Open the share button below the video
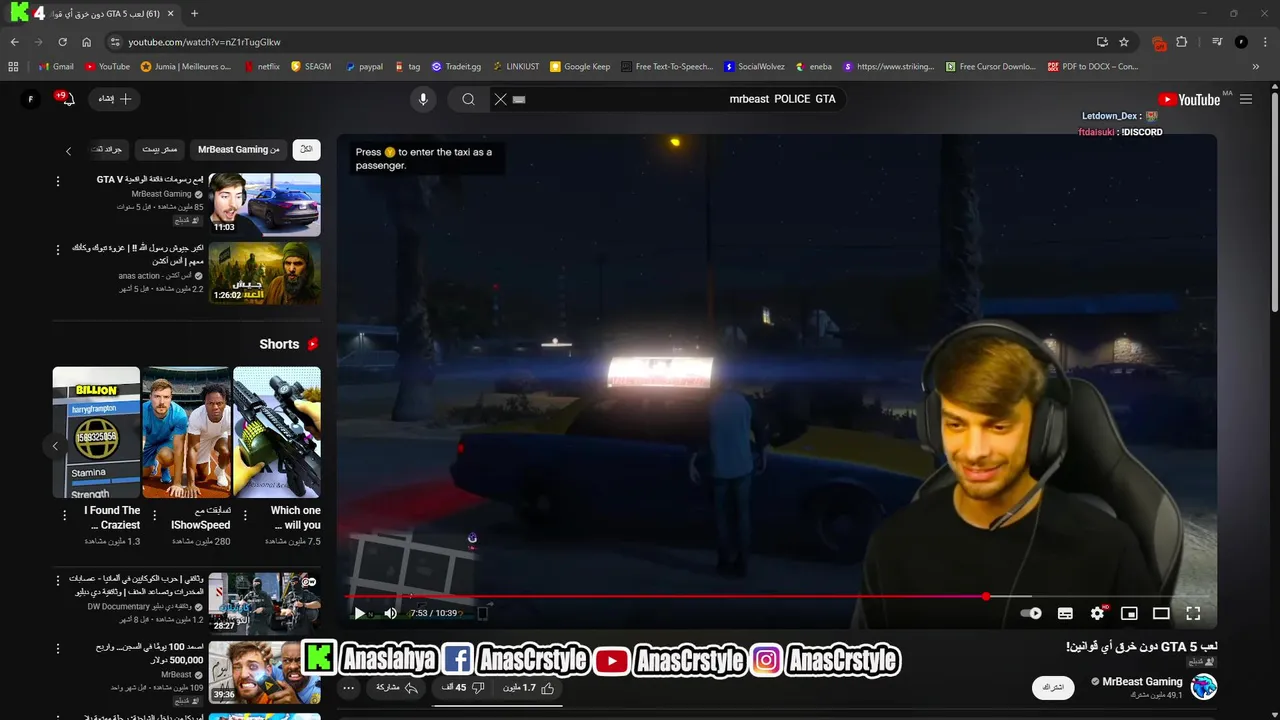 click(x=397, y=688)
